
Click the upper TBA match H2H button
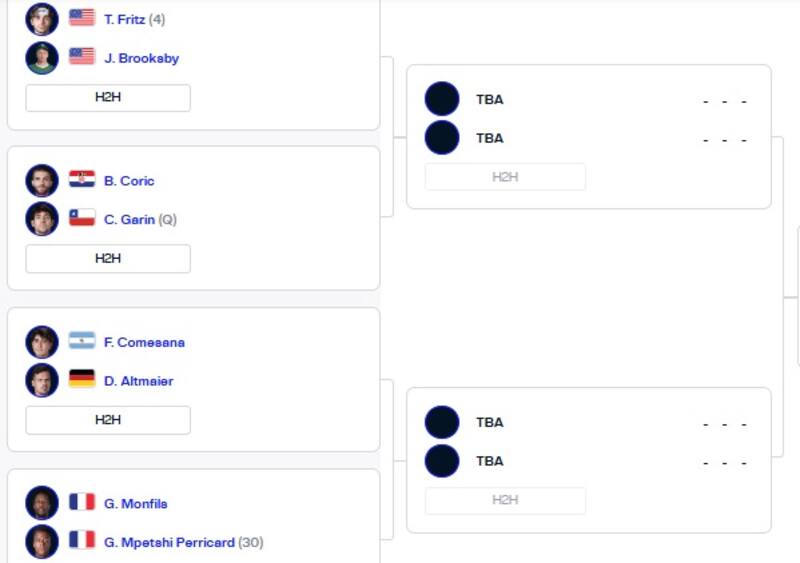505,177
